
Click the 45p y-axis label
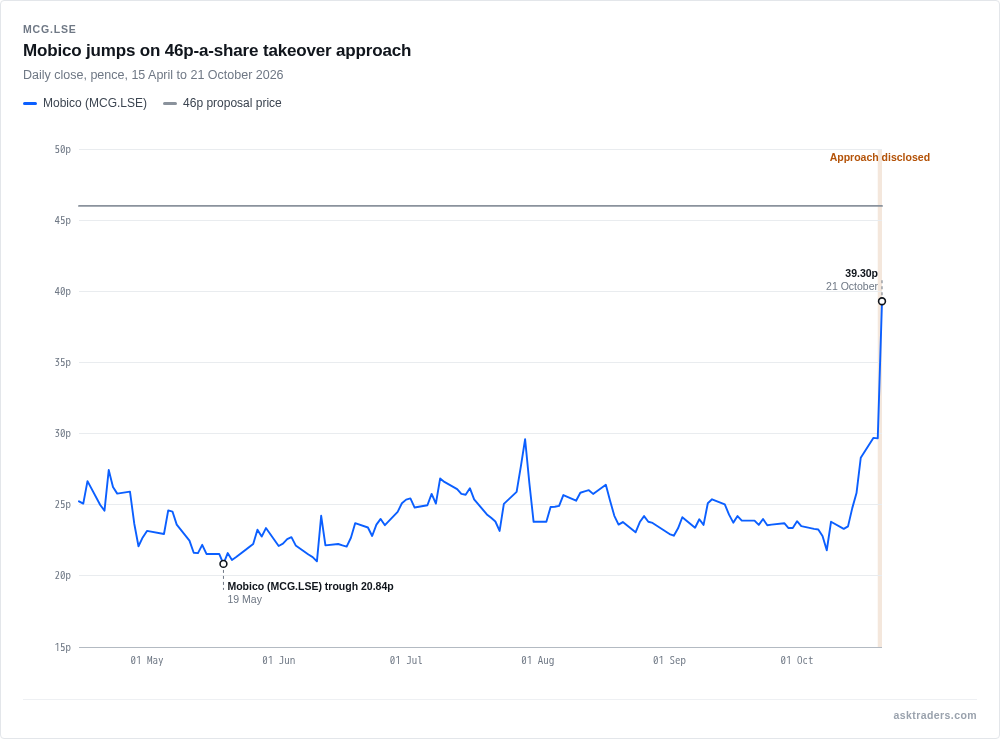62,221
